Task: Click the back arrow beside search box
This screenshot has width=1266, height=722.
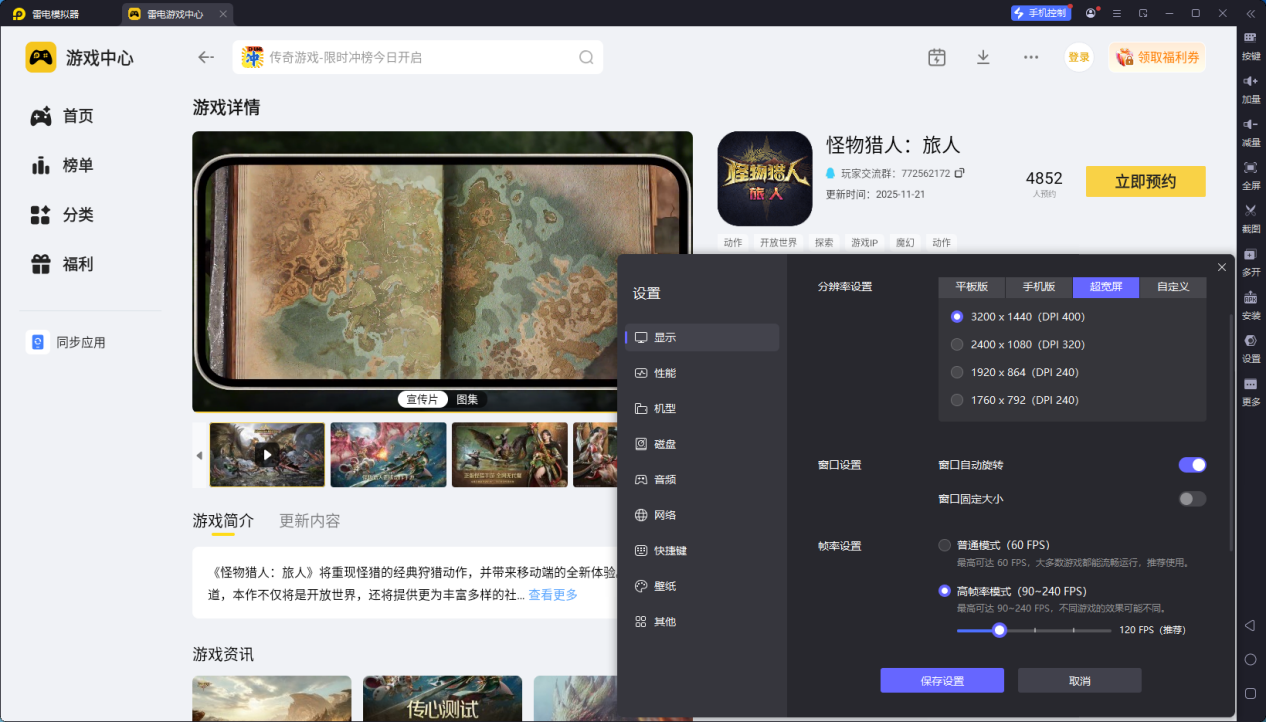Action: (206, 58)
